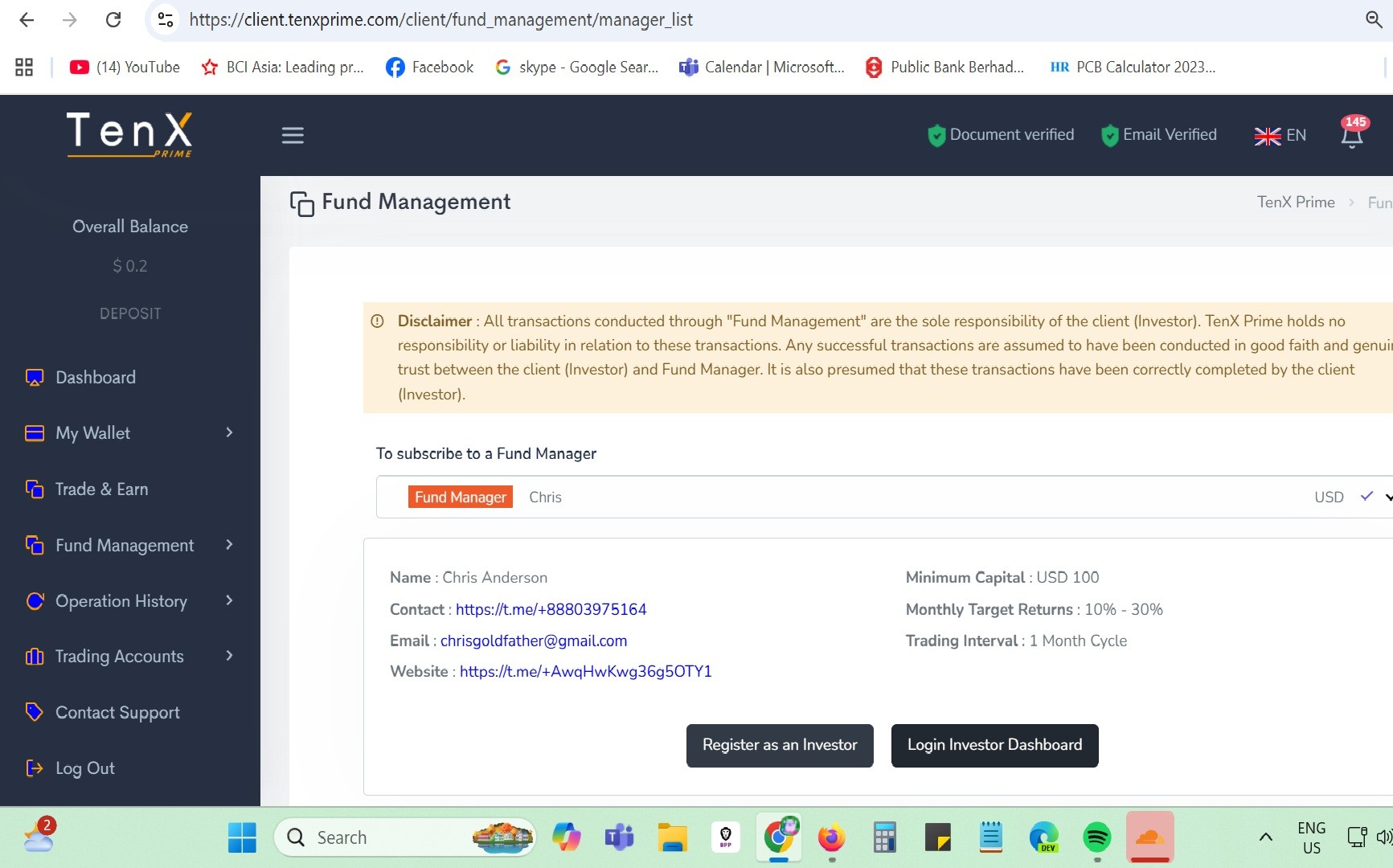1393x868 pixels.
Task: Open the Calendar Microsoft Teams bookmark
Action: click(762, 68)
